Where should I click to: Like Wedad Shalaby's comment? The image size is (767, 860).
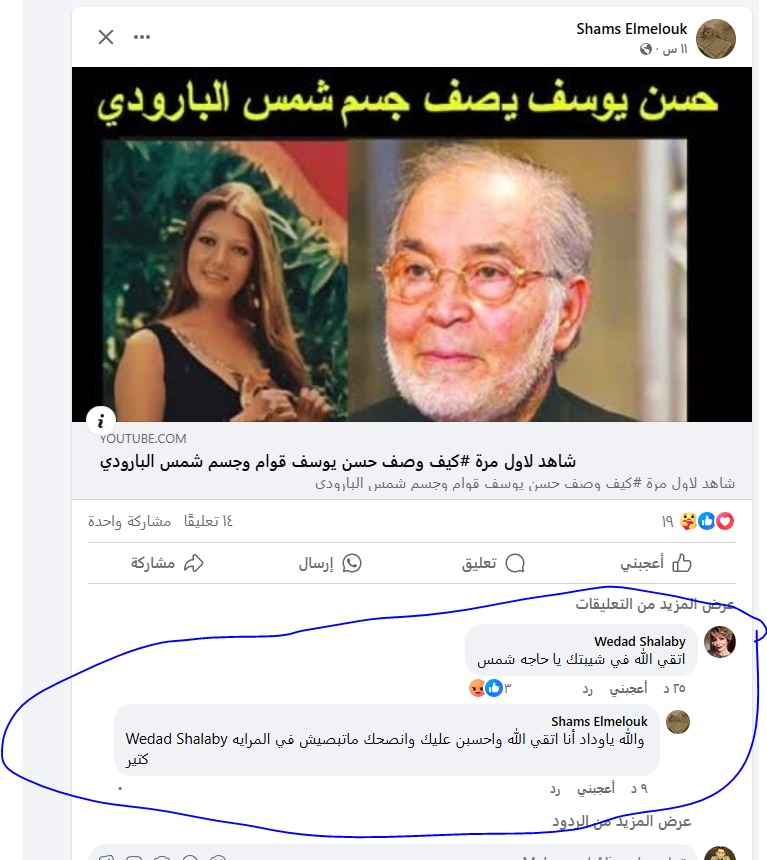click(628, 688)
